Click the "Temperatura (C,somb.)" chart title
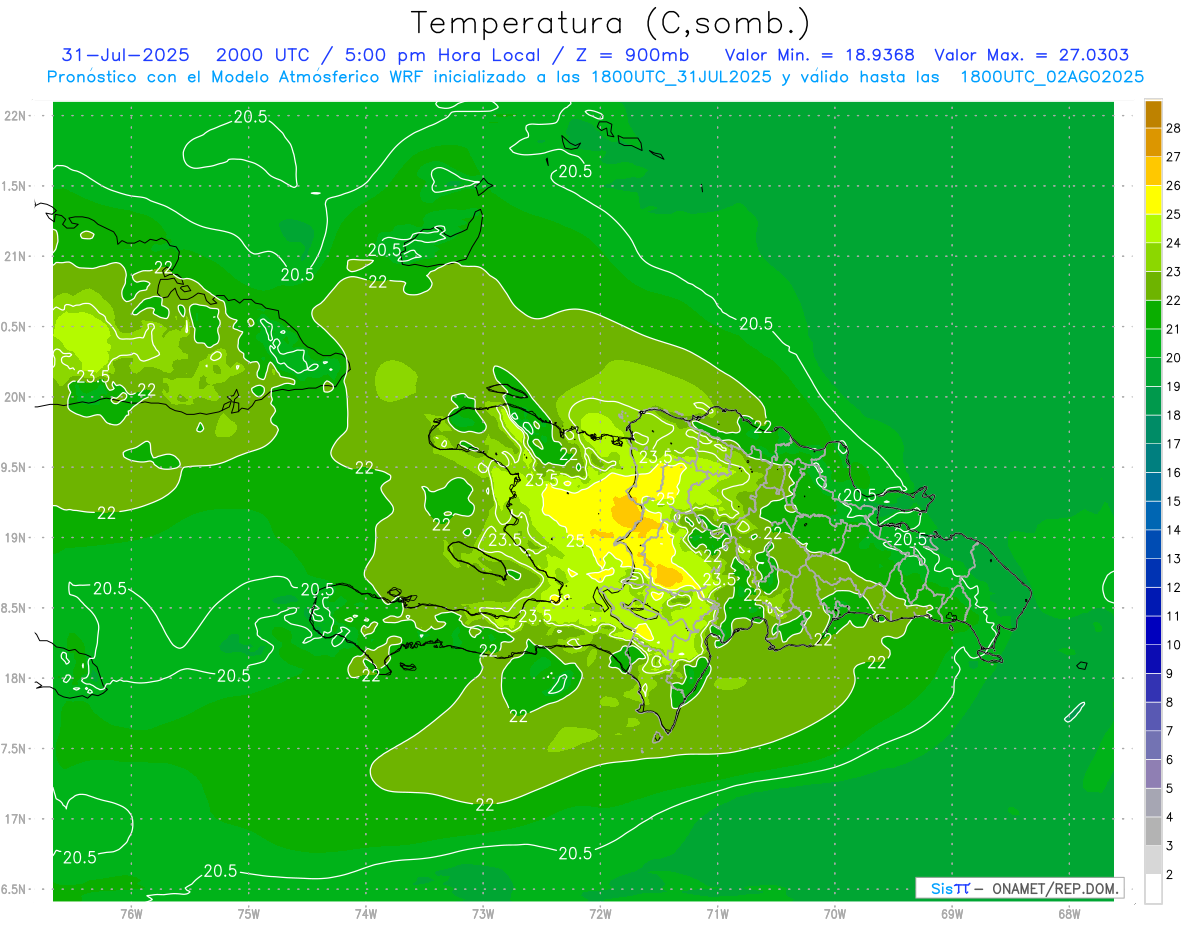1200x927 pixels. (x=610, y=23)
